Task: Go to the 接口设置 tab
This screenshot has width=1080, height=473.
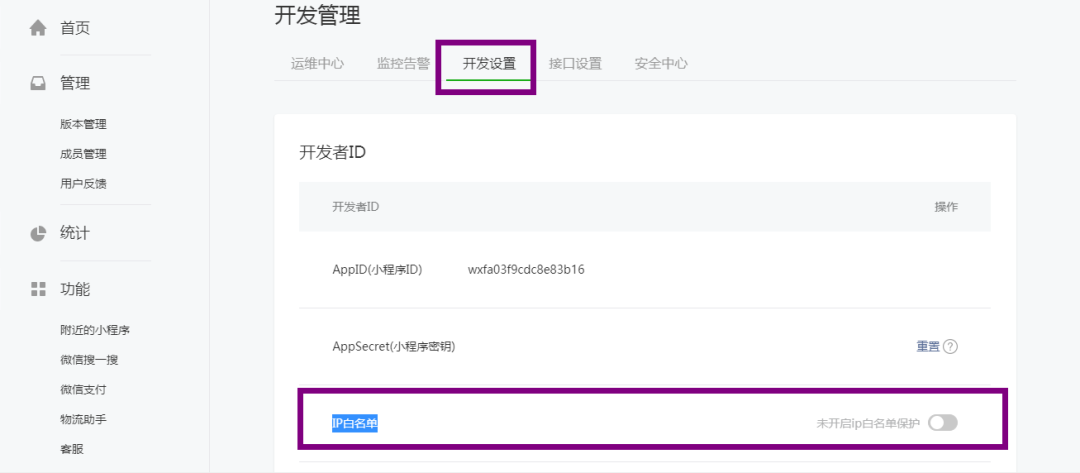Action: tap(575, 64)
